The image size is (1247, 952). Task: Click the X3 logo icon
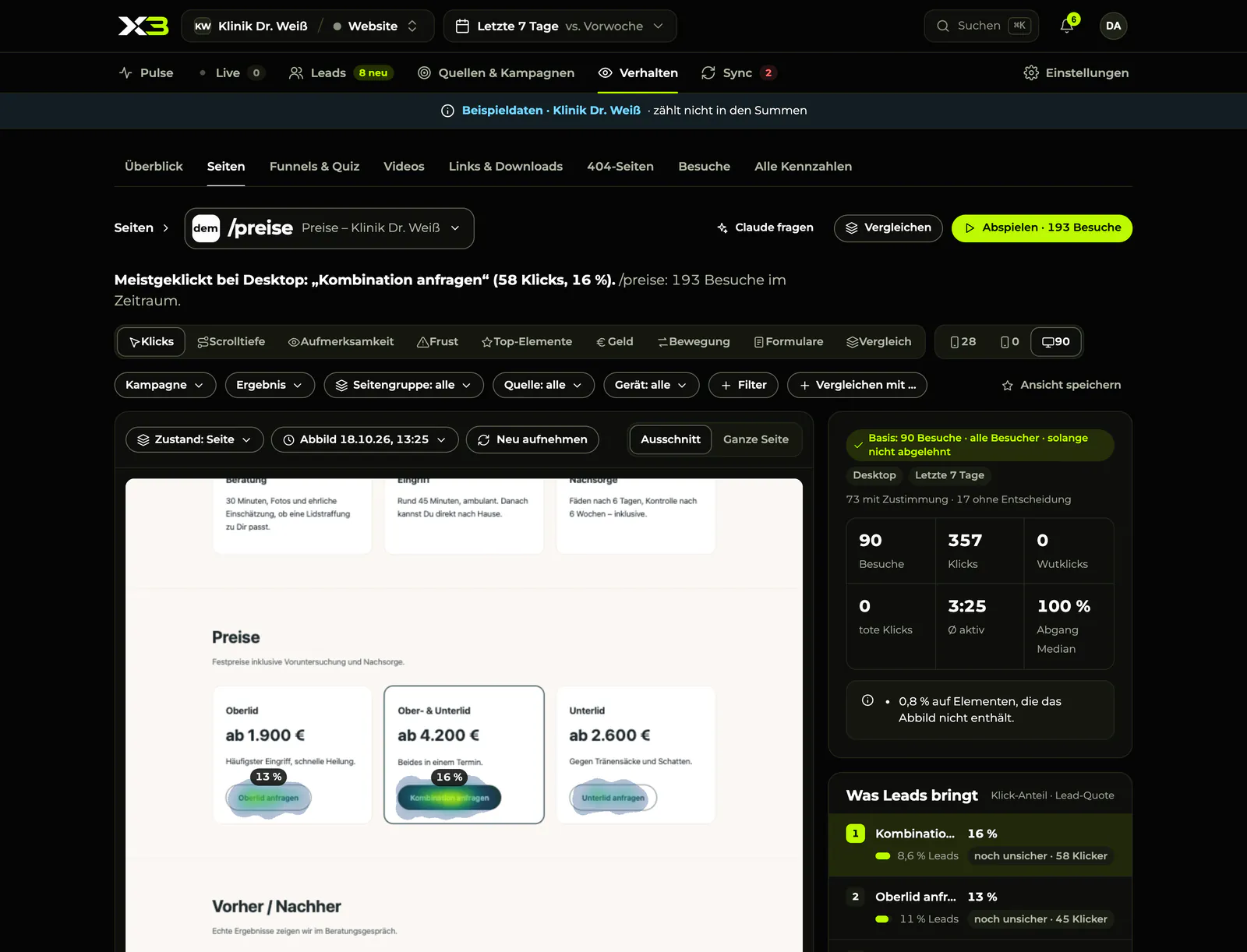(143, 26)
